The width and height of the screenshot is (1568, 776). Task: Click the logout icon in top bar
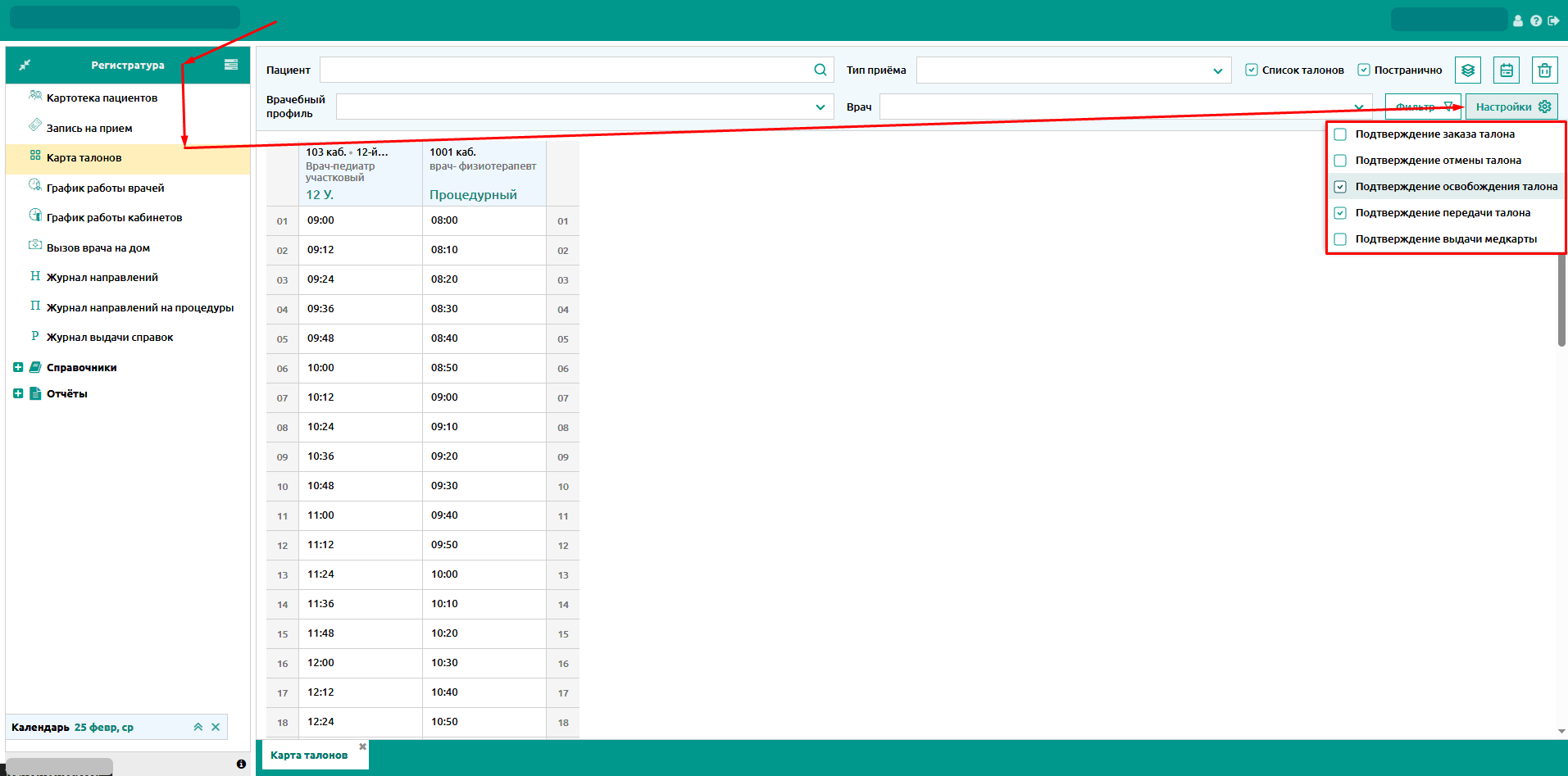click(x=1553, y=20)
